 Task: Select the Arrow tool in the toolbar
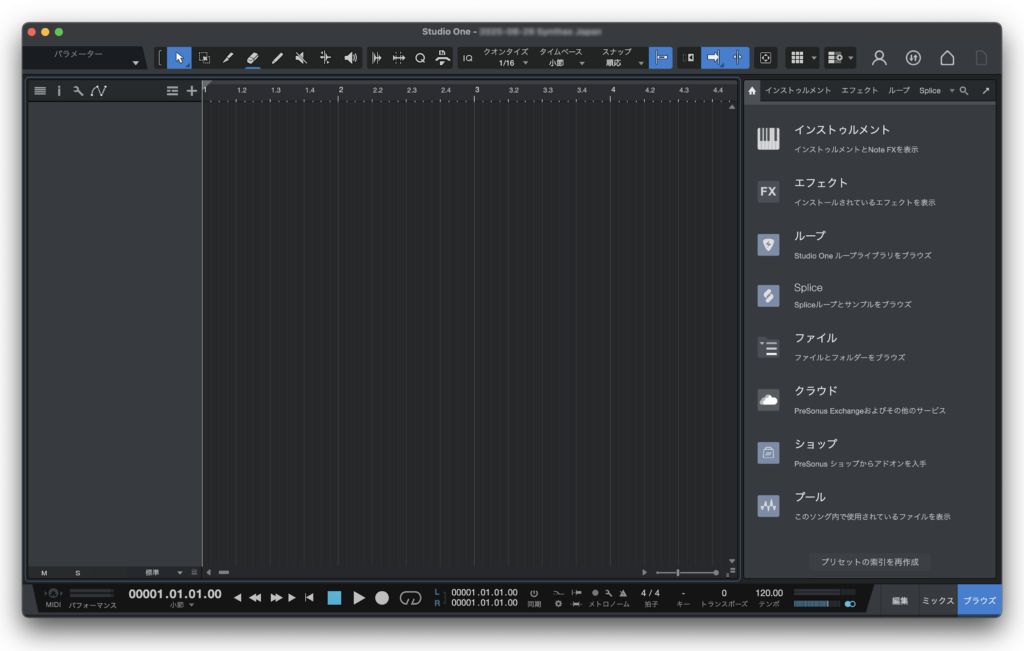179,58
